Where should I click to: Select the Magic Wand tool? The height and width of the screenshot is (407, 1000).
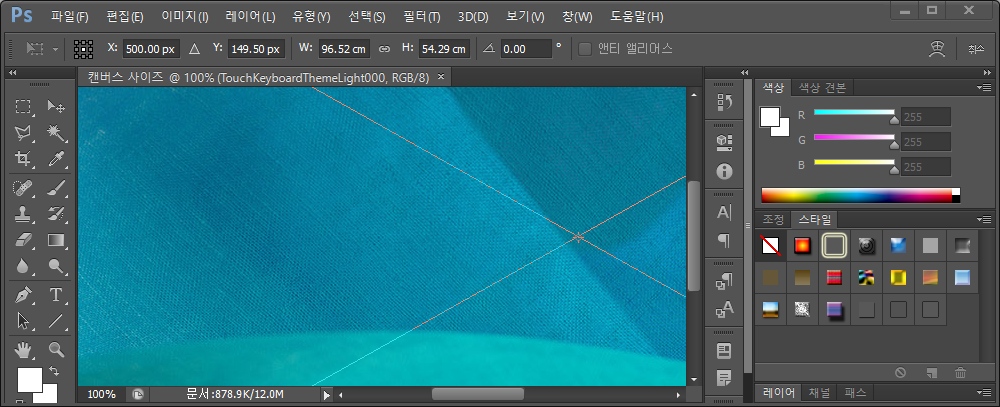[x=56, y=133]
